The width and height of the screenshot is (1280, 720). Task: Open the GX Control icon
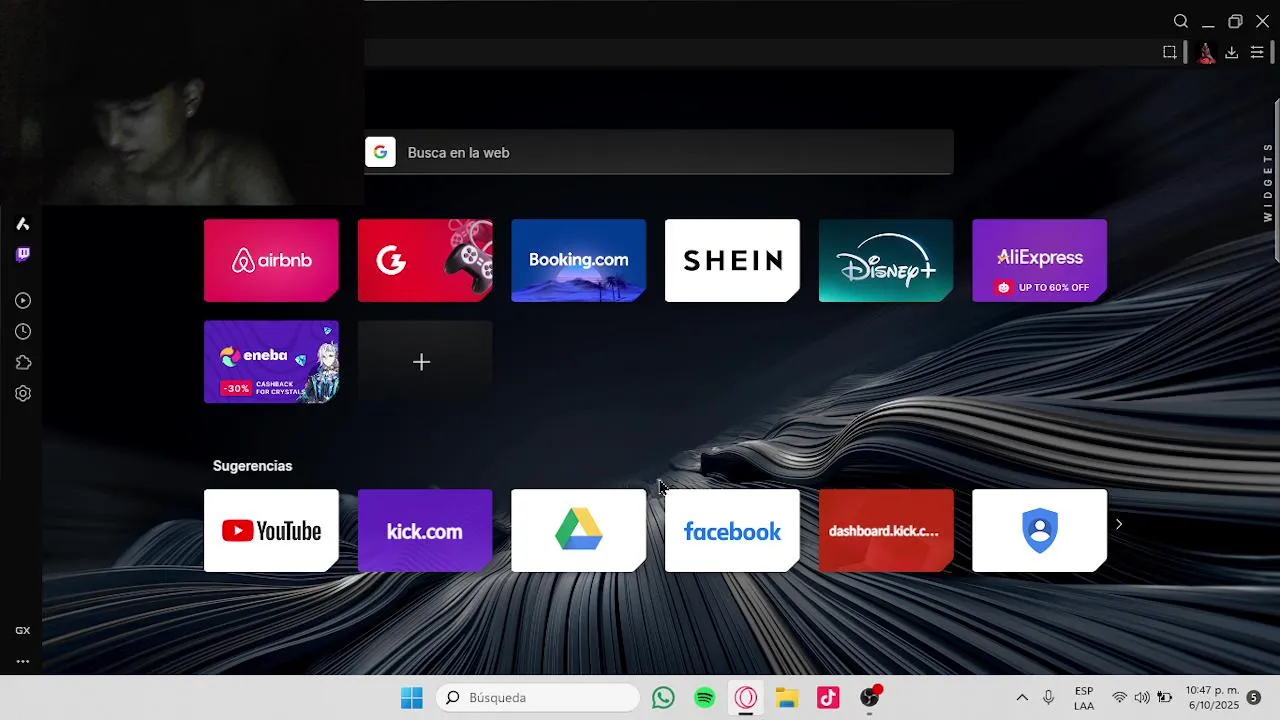pos(22,630)
